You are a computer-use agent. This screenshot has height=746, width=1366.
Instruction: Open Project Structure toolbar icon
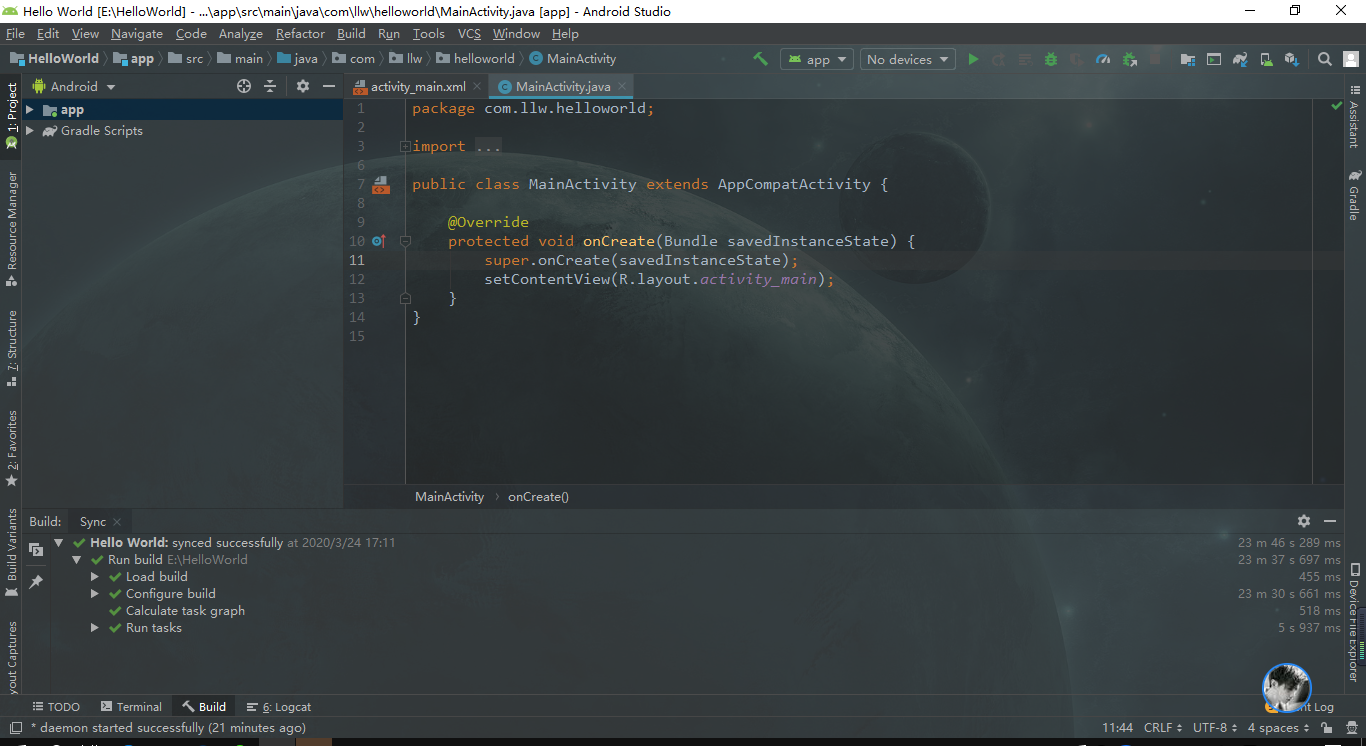tap(1187, 59)
